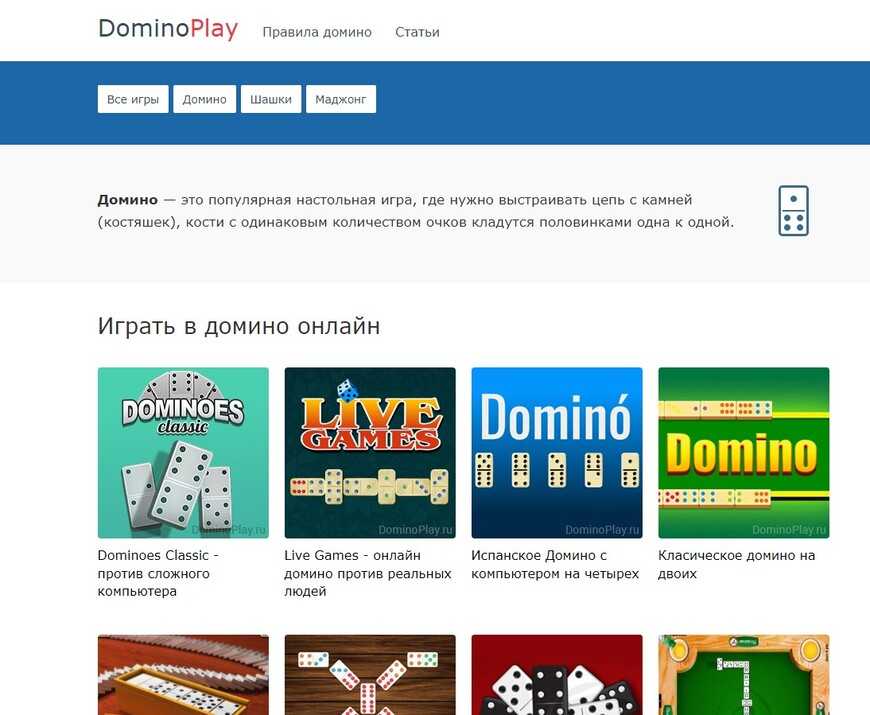Go to the Статьи menu item
The image size is (870, 715).
point(417,32)
